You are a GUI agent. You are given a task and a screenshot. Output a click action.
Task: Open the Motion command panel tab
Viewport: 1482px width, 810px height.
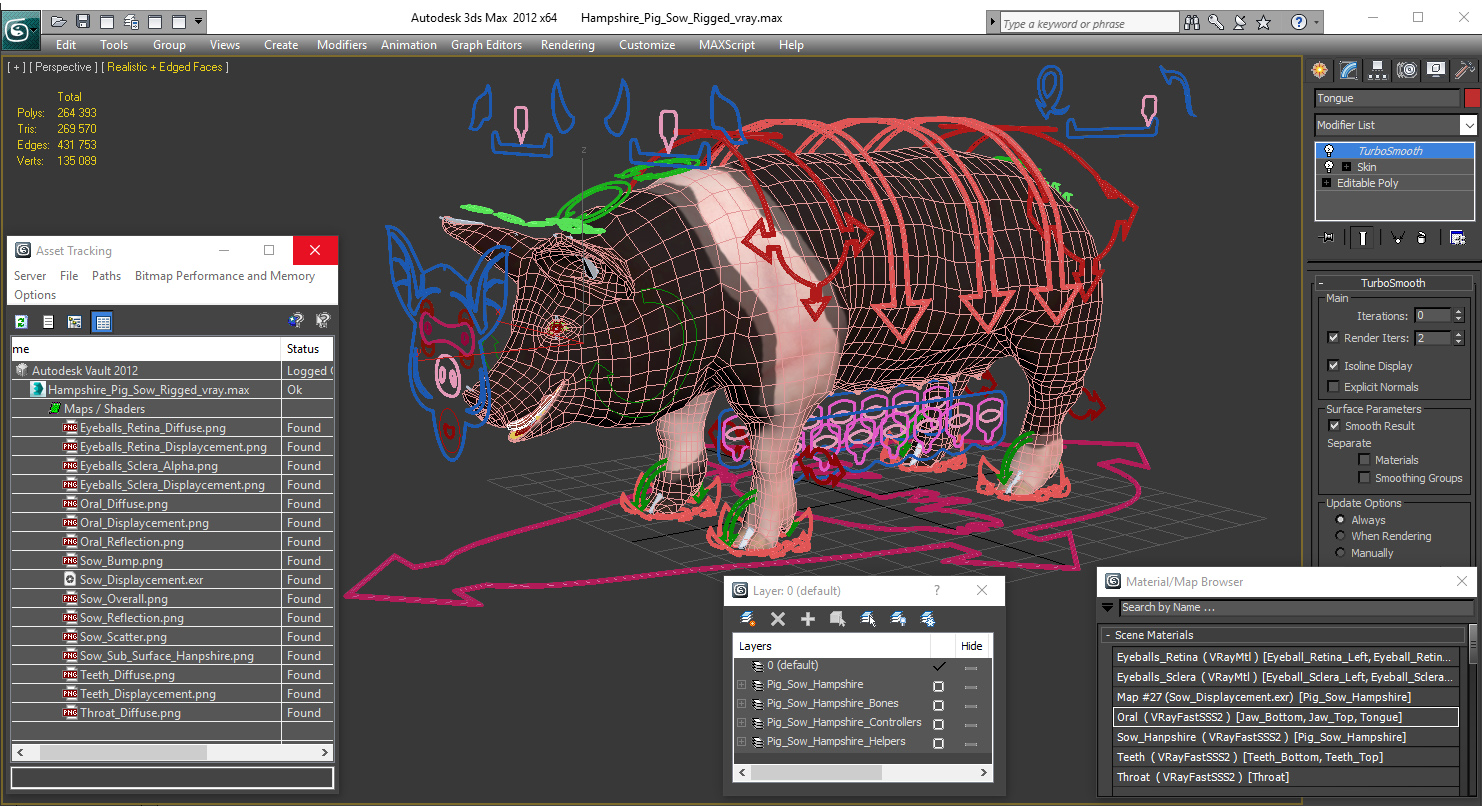(x=1407, y=70)
